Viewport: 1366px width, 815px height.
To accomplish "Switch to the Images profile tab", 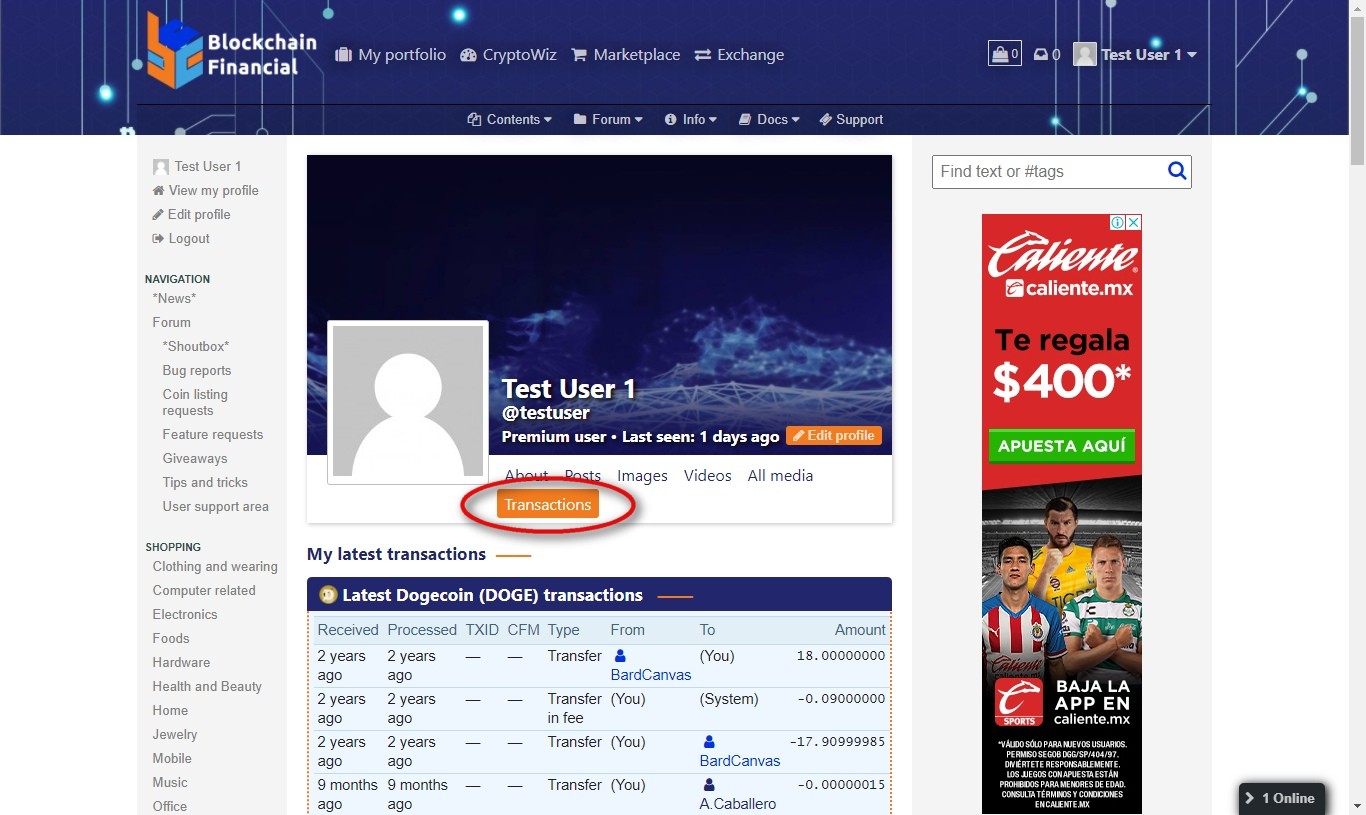I will 642,476.
